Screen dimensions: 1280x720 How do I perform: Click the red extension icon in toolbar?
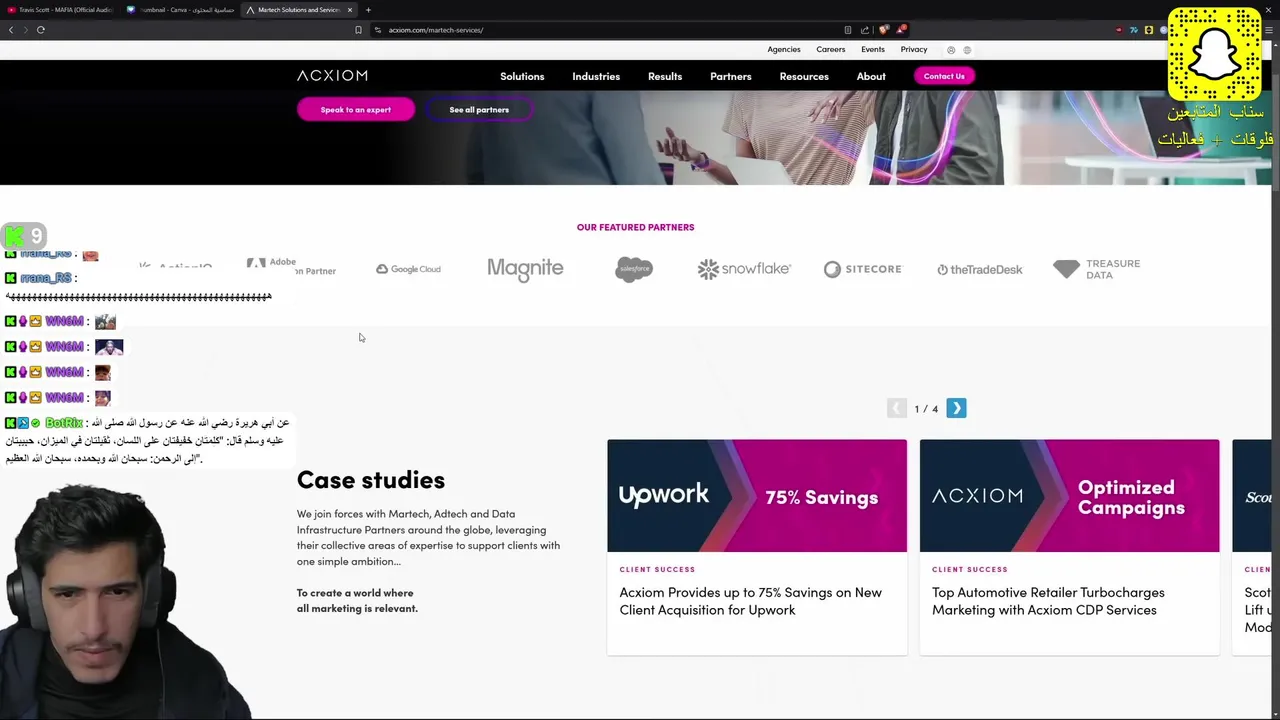1118,30
